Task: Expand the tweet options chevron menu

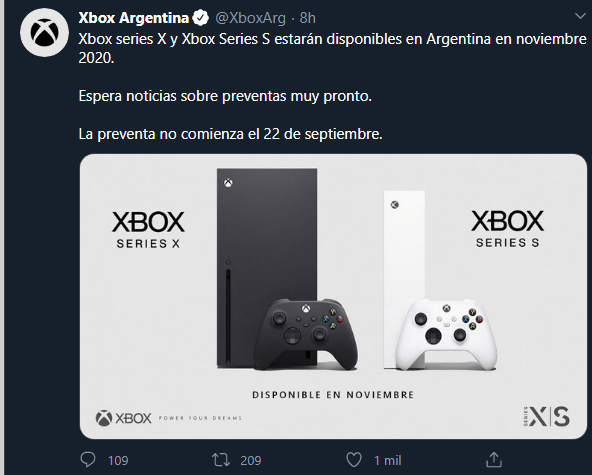Action: pos(580,16)
